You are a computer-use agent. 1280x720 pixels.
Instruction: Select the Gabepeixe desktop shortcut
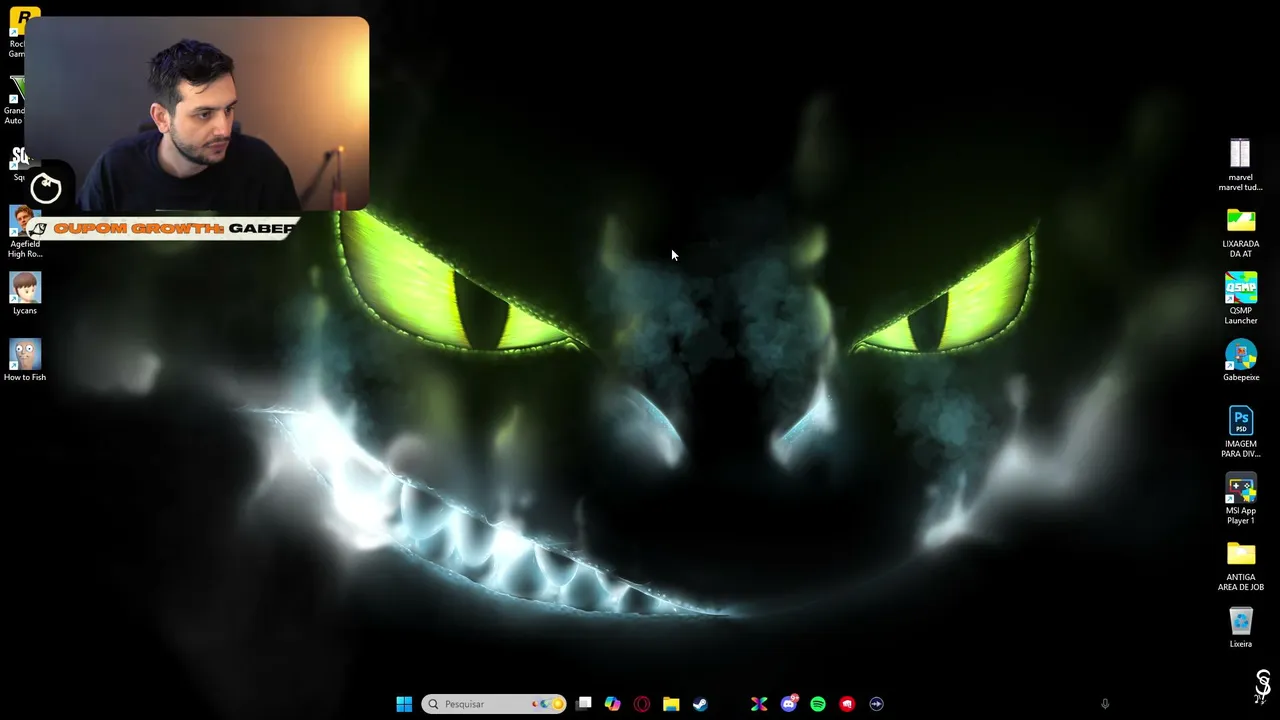(x=1240, y=361)
